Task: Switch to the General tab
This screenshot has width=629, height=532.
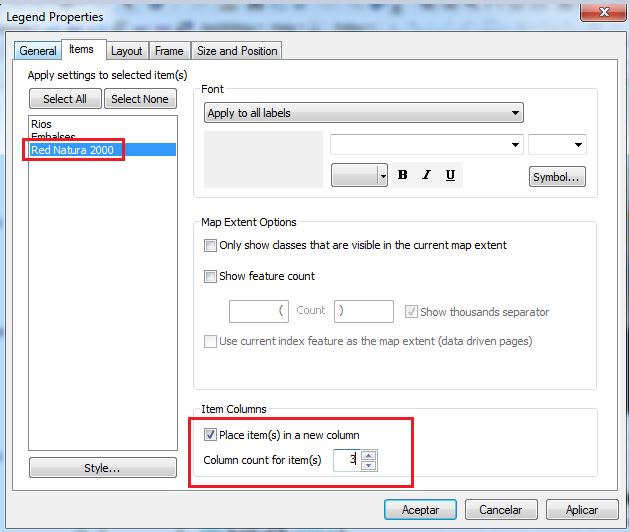Action: point(38,50)
